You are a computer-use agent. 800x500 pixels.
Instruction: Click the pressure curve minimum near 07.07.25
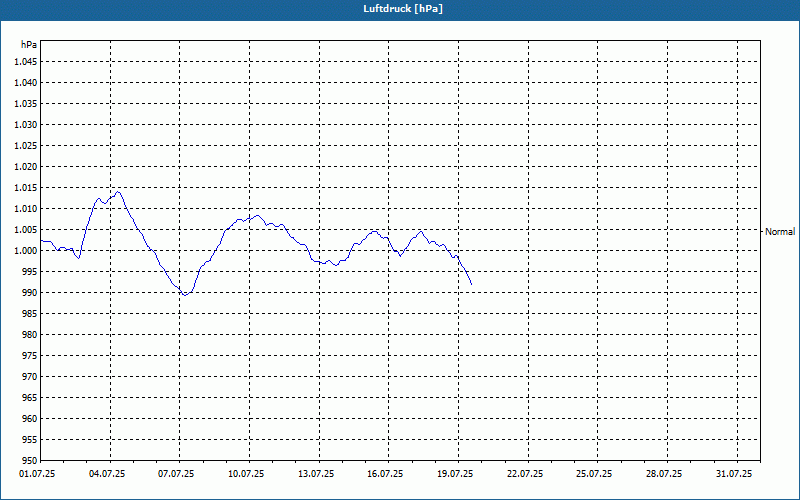click(185, 295)
